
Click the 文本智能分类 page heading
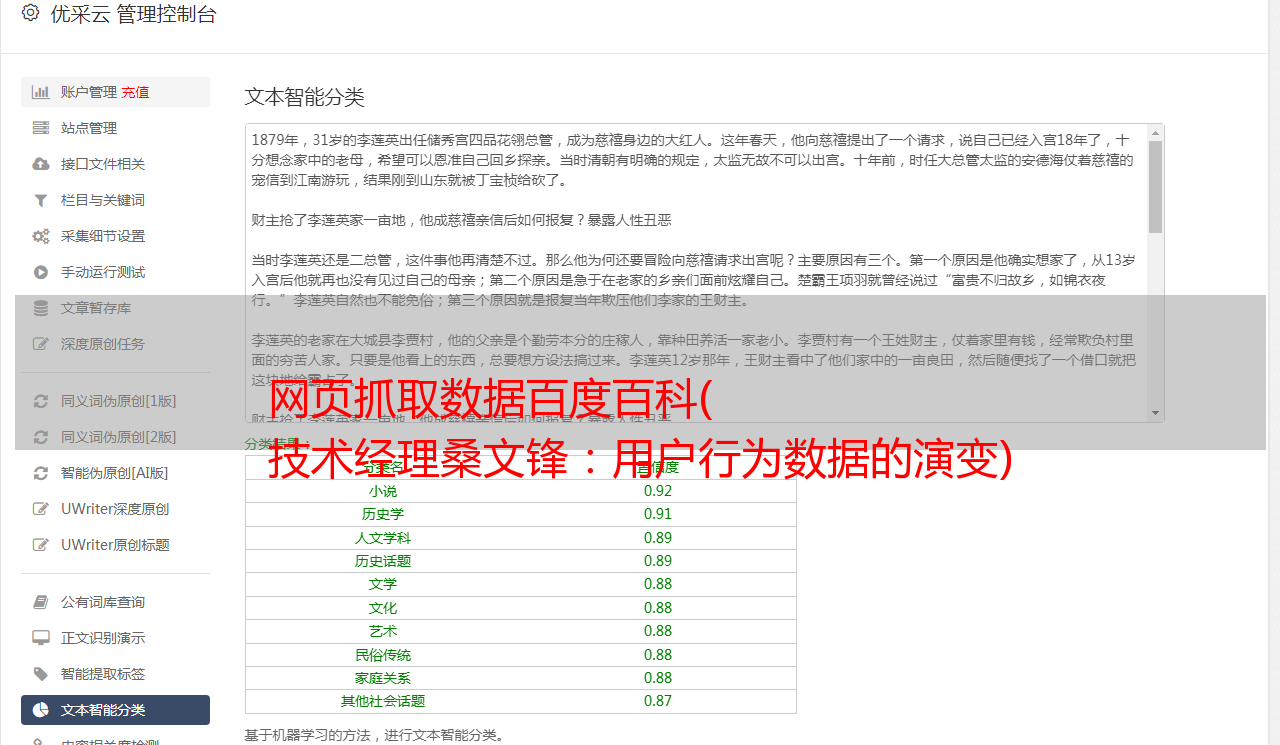tap(305, 97)
